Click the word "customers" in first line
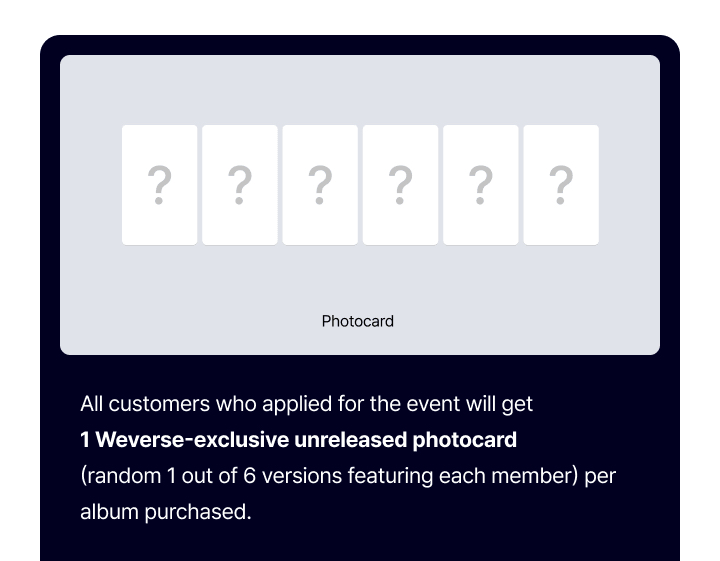Image resolution: width=720 pixels, height=561 pixels. 151,404
